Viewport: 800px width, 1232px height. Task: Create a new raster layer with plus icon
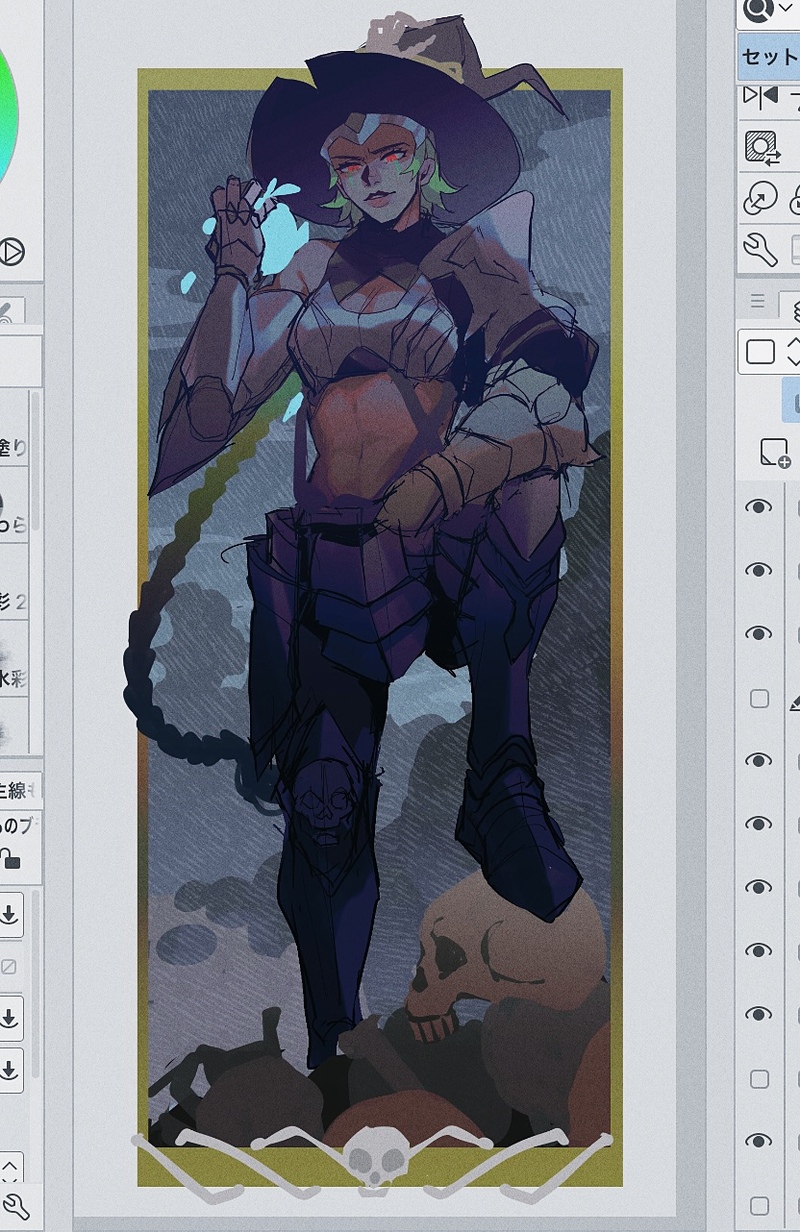click(x=774, y=453)
